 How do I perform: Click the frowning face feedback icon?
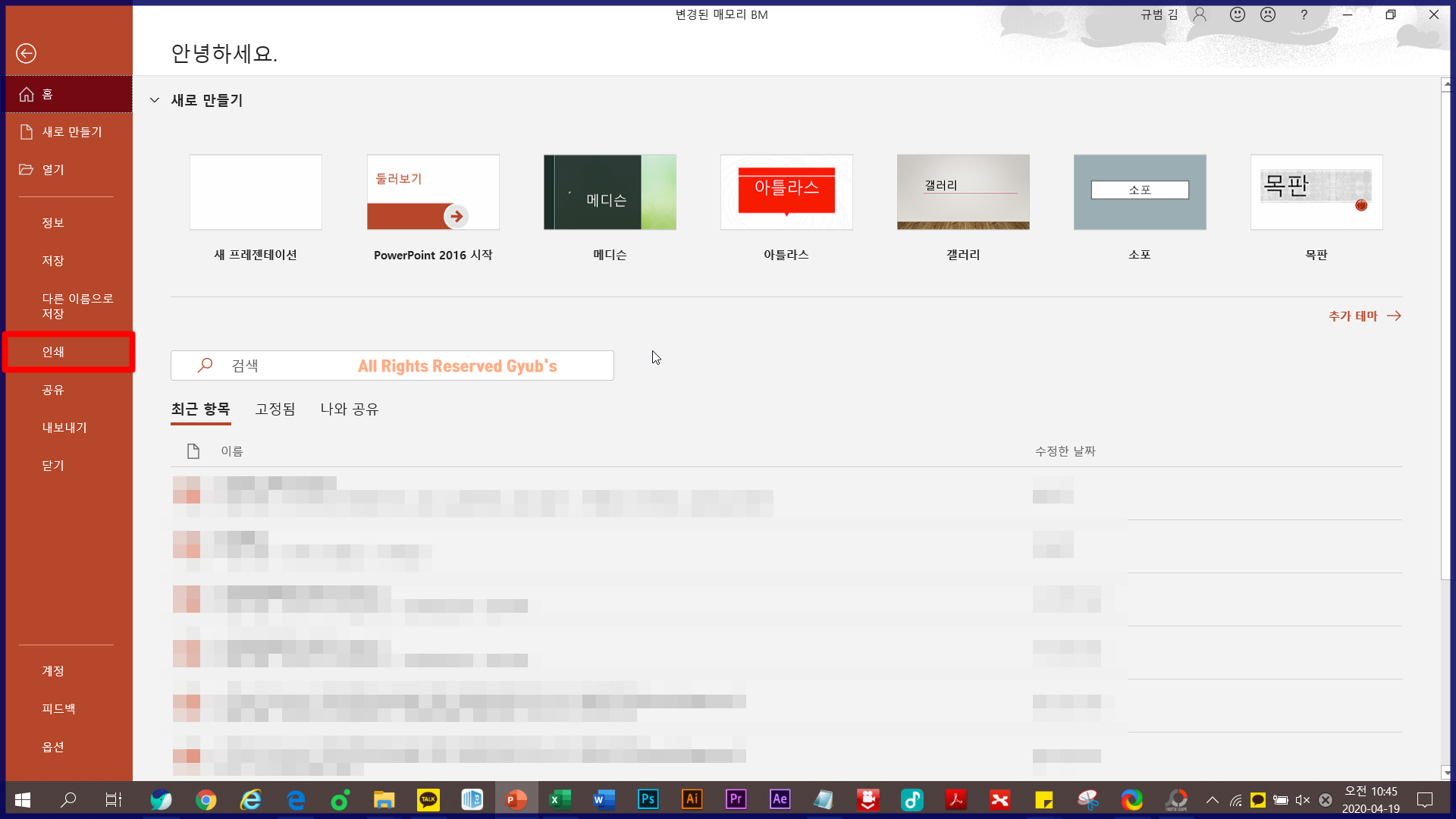[x=1268, y=14]
